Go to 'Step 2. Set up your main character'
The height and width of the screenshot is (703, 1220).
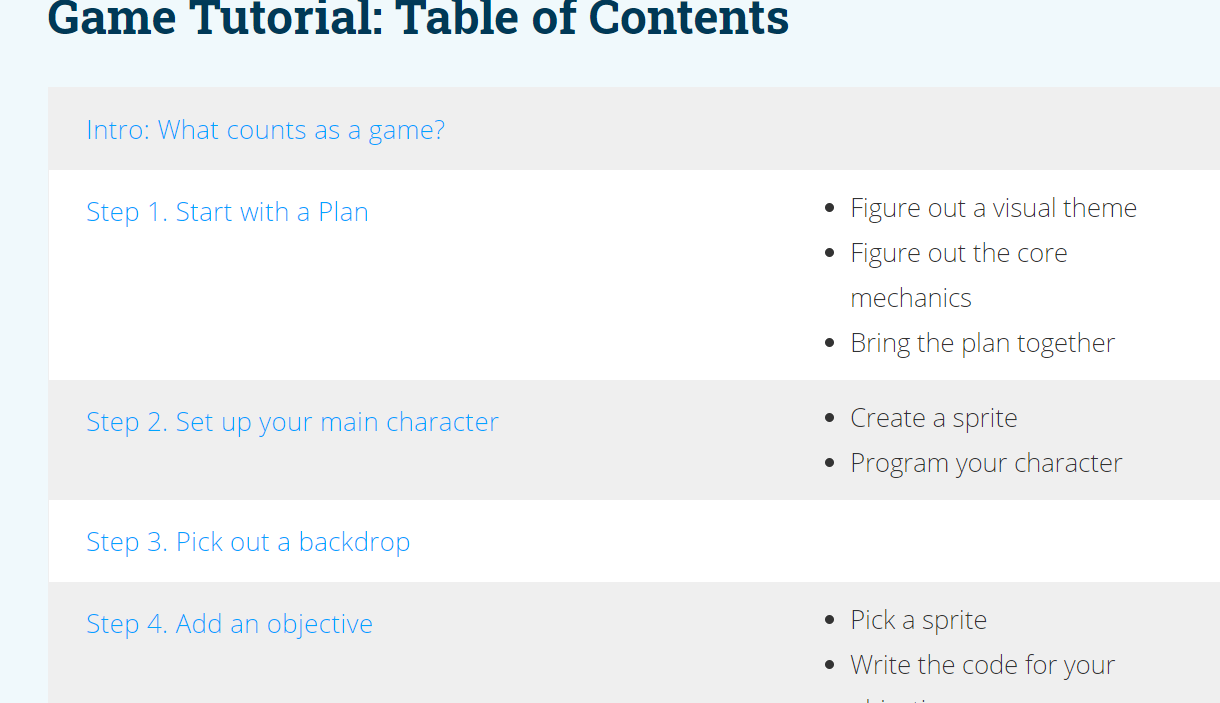coord(292,422)
